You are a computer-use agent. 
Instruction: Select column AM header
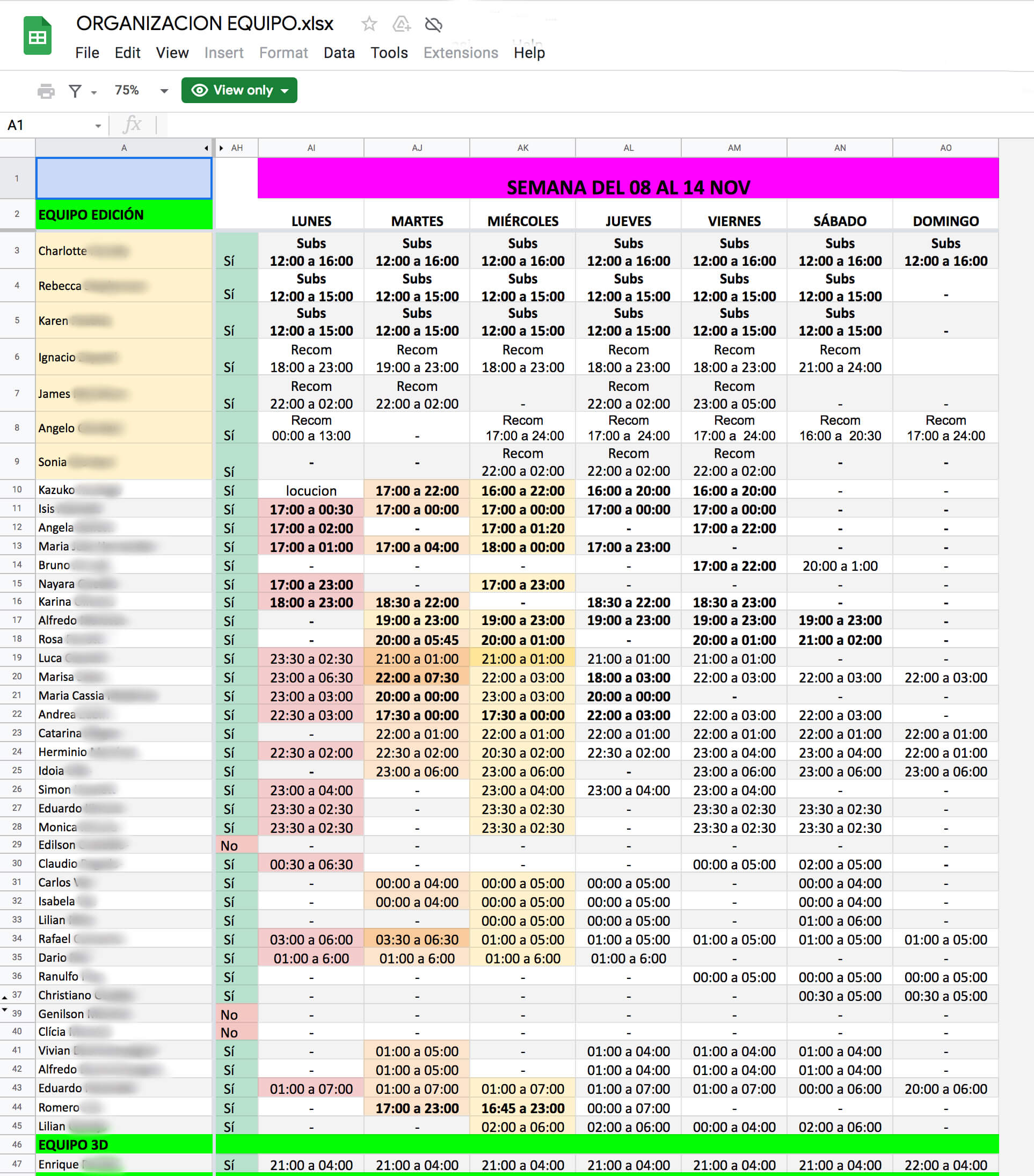pyautogui.click(x=734, y=148)
